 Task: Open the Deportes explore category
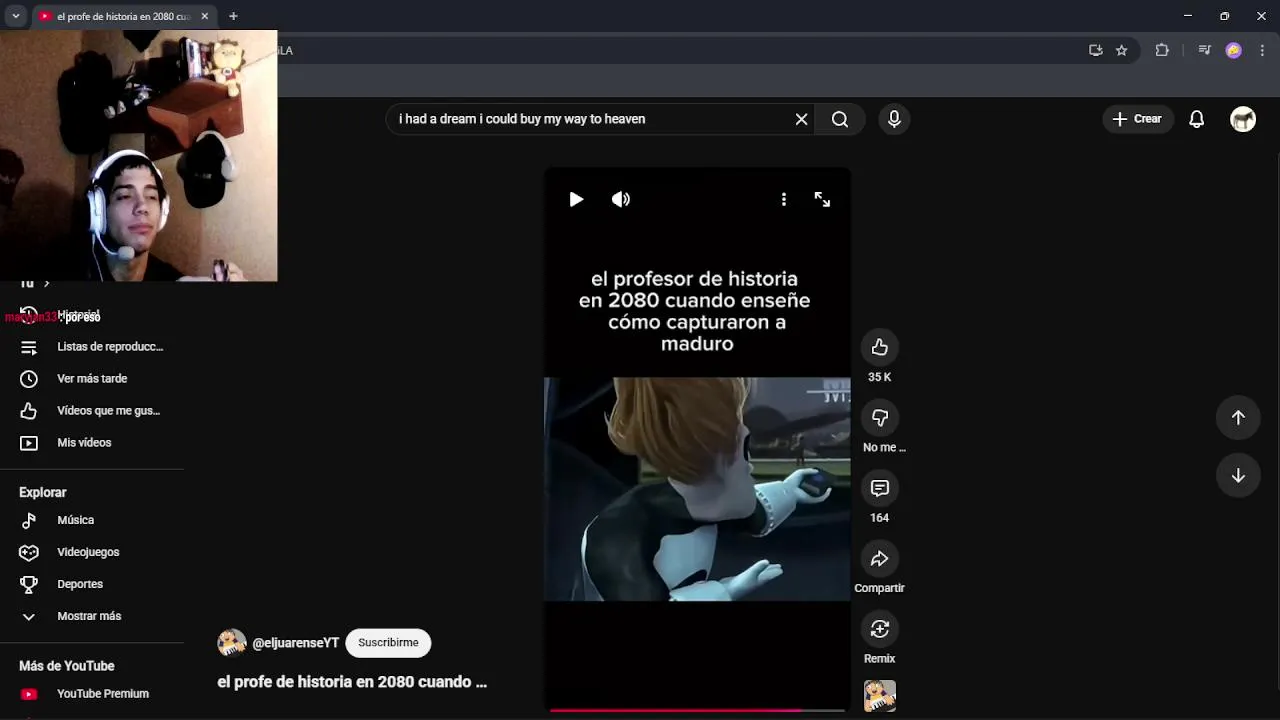click(92, 584)
